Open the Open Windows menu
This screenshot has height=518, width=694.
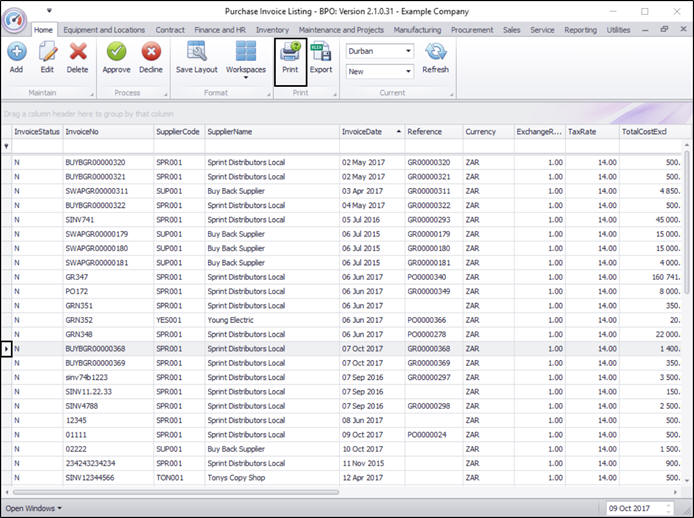(x=32, y=508)
